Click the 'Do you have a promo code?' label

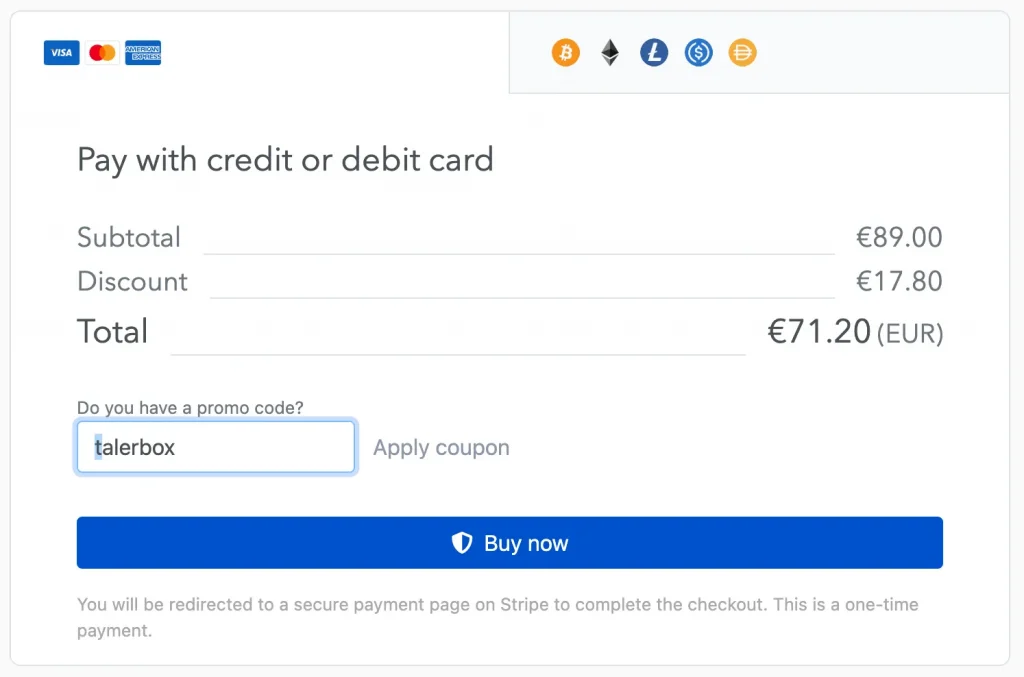coord(190,408)
